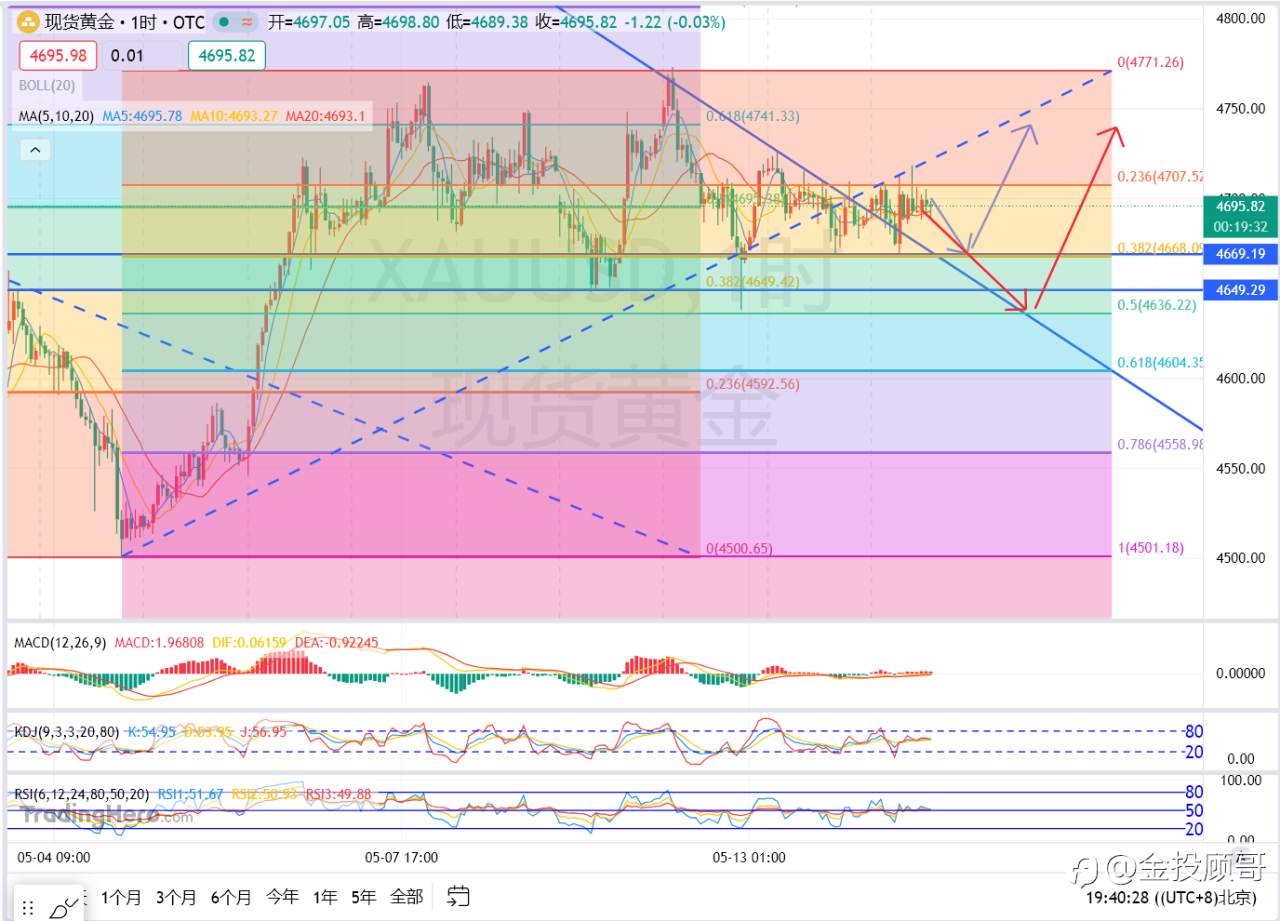
Task: Click the green buy price 4695.82 button
Action: click(x=227, y=56)
